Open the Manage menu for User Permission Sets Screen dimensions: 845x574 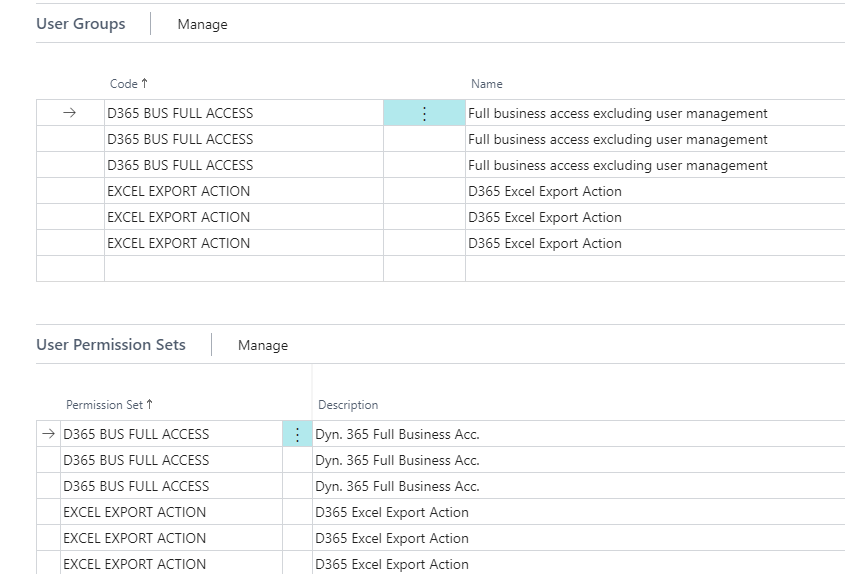pos(262,345)
